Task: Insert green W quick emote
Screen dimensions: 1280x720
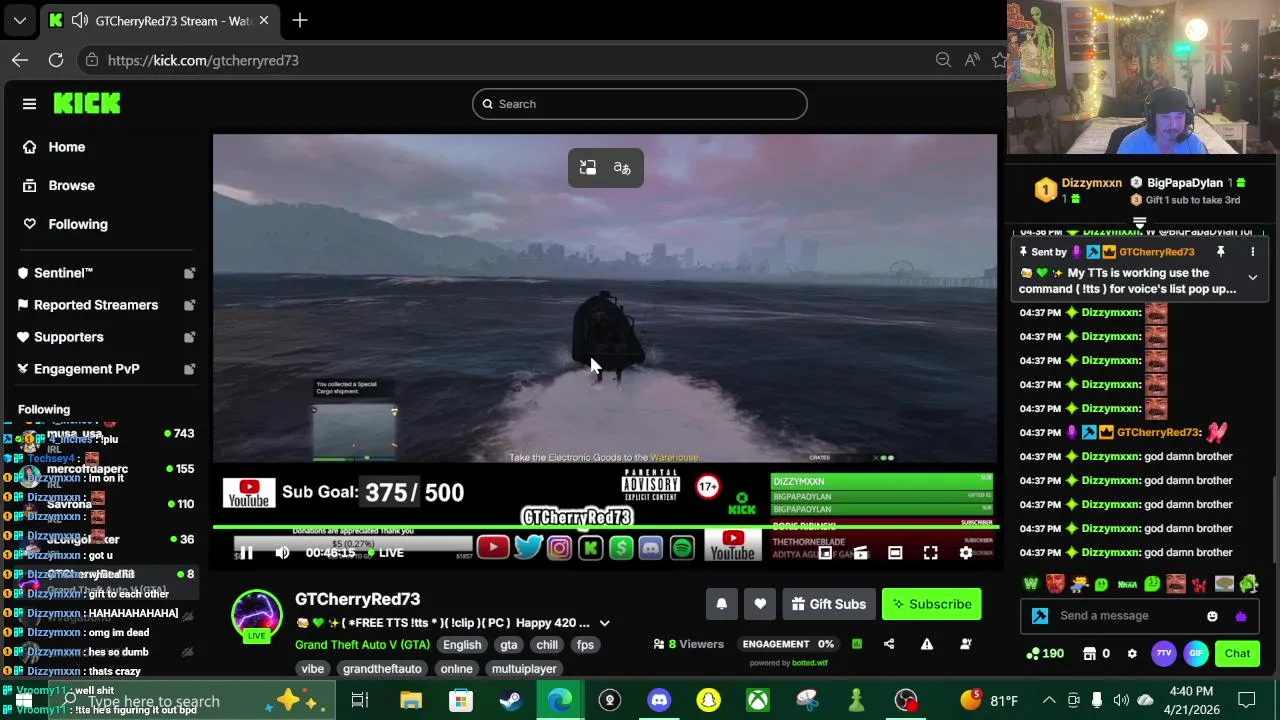Action: [x=1031, y=584]
